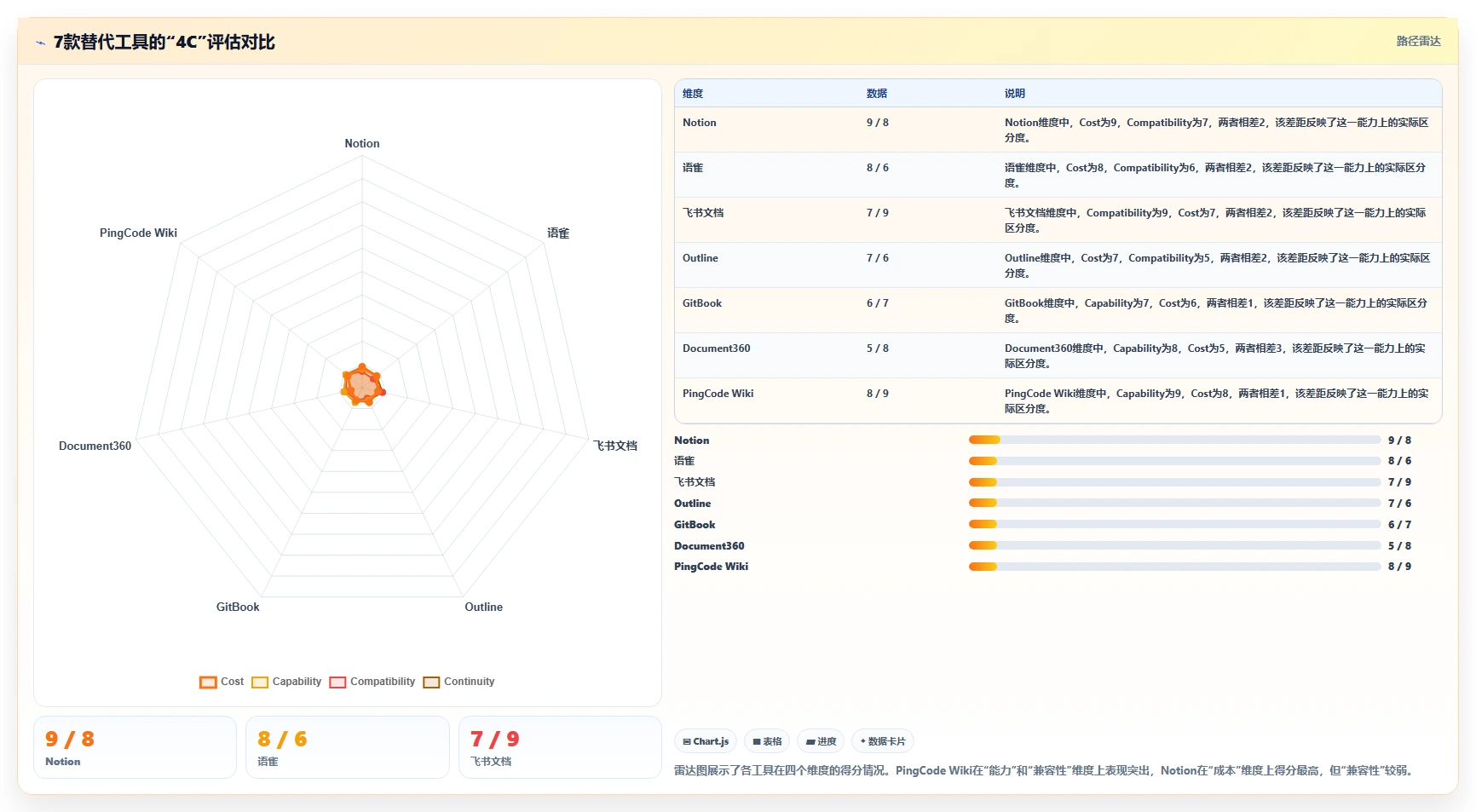Click the 7 / 9 value beside the 飞书文档 progress bar

point(1399,482)
